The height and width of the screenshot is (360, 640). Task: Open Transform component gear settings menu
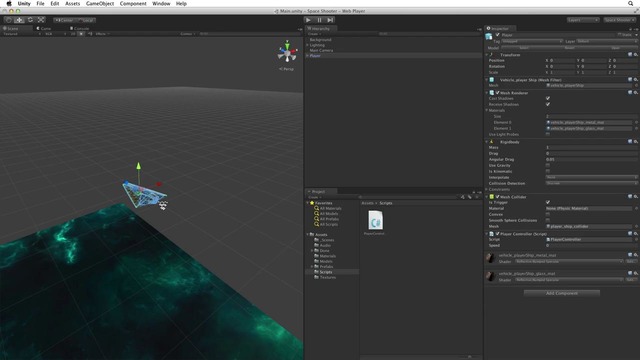[x=636, y=54]
